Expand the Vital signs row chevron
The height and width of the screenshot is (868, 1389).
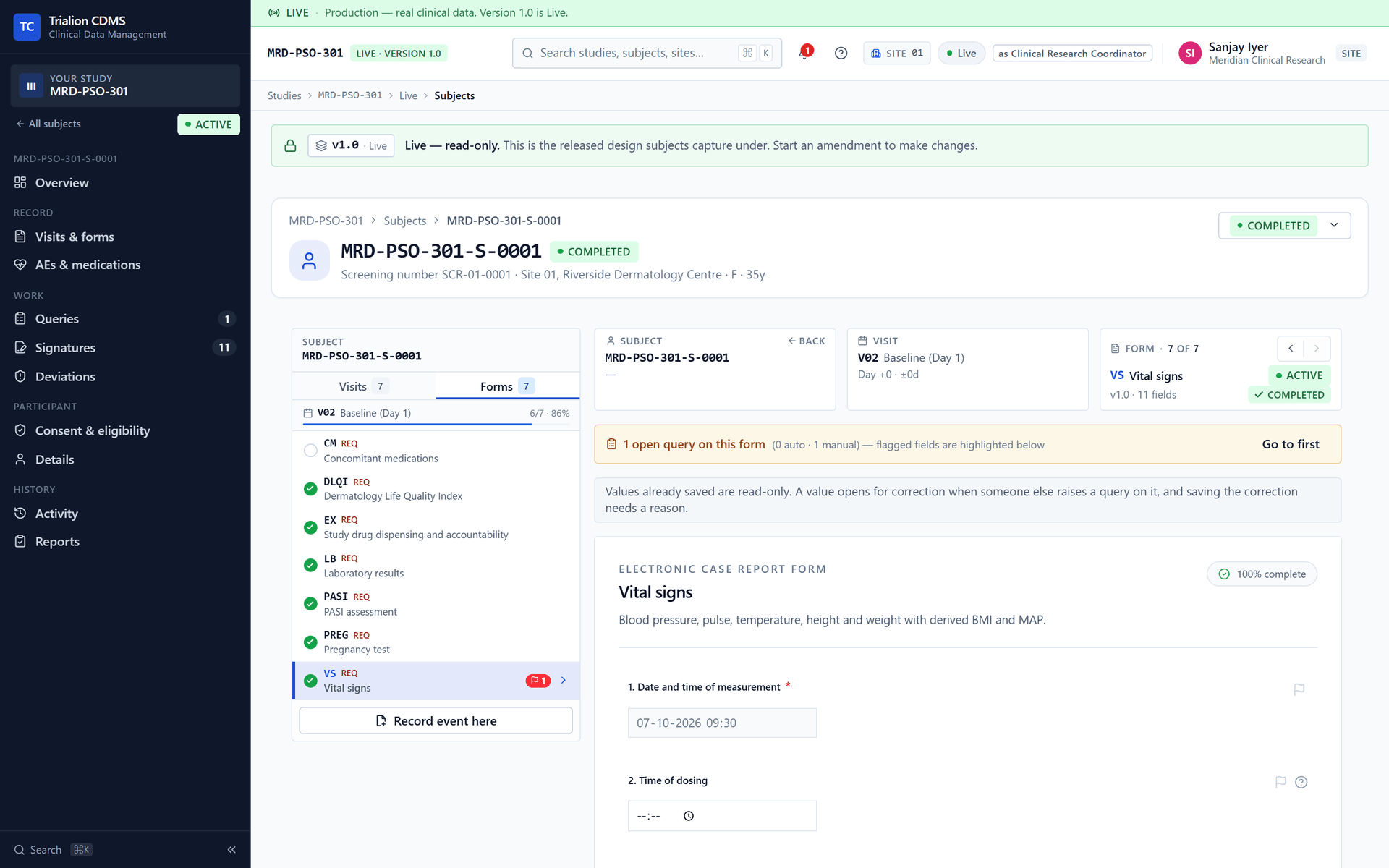tap(564, 681)
